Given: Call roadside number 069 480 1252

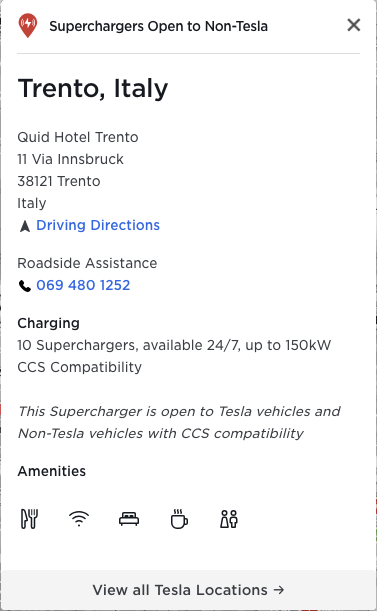Looking at the screenshot, I should click(83, 285).
